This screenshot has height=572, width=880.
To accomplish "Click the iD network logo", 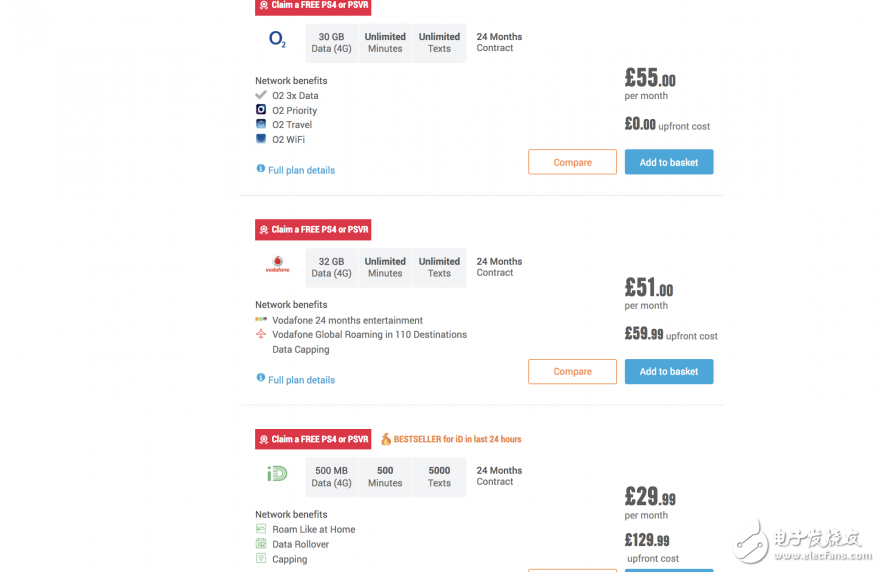I will click(x=277, y=473).
